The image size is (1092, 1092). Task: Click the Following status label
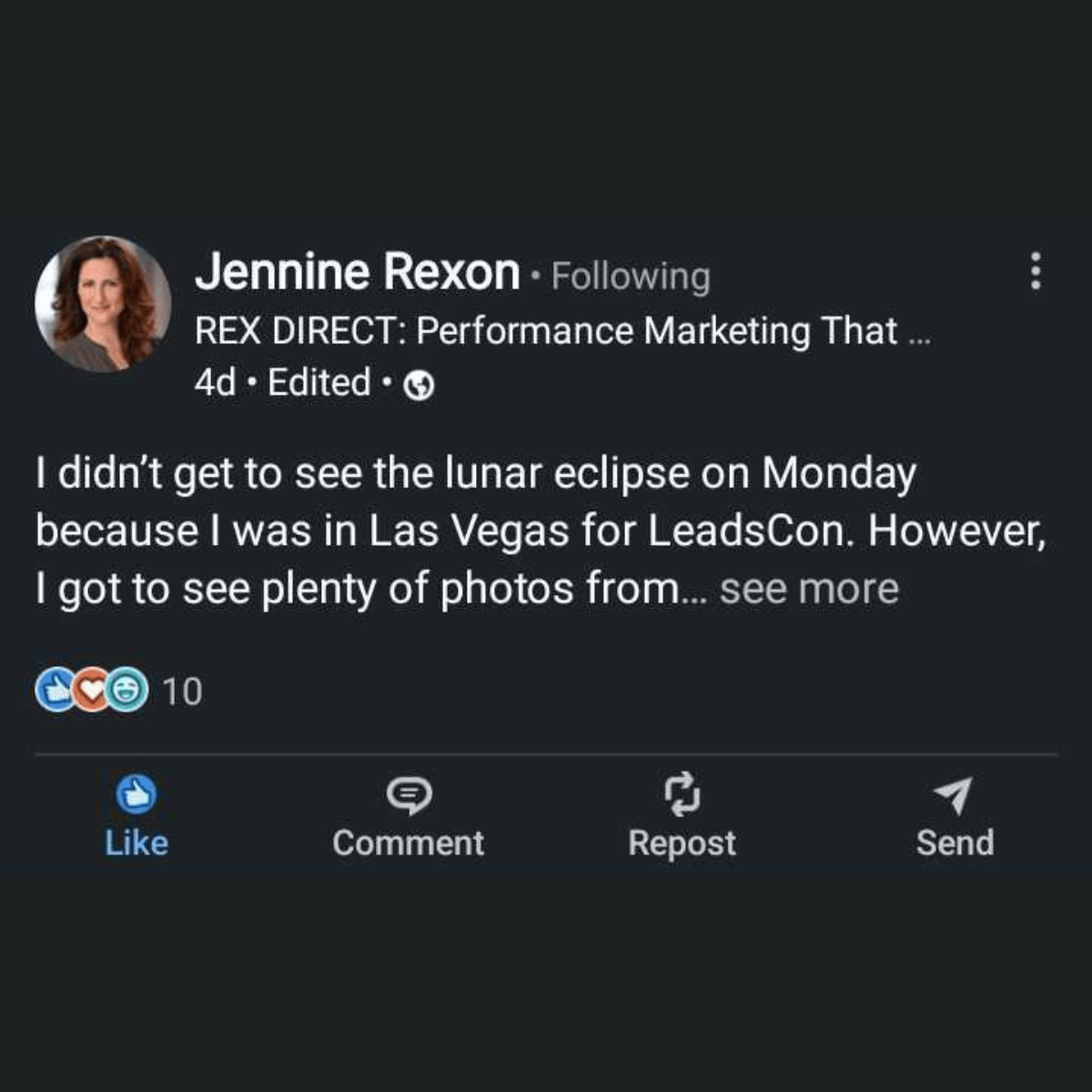[x=631, y=276]
